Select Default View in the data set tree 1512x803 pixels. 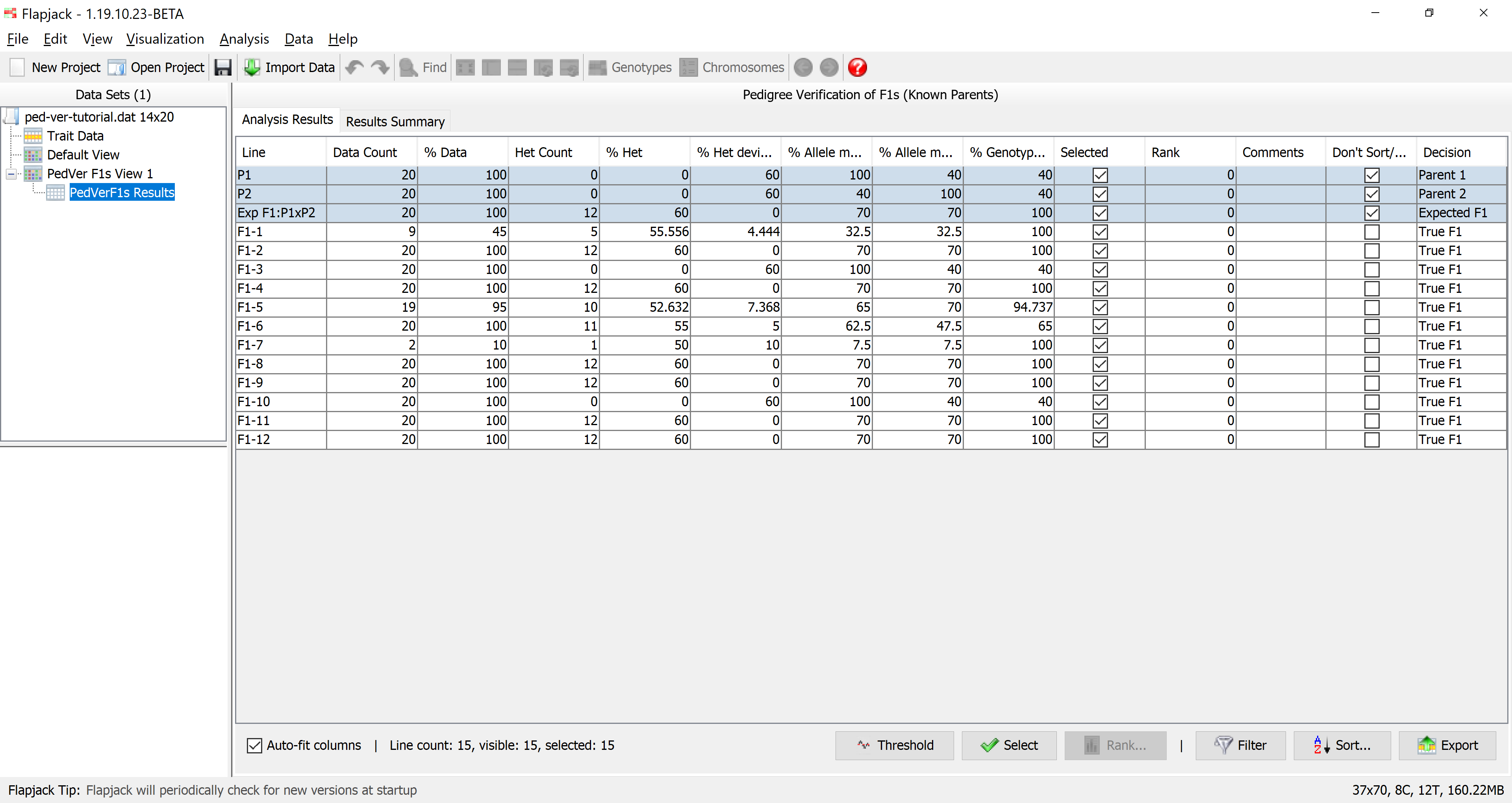(83, 154)
